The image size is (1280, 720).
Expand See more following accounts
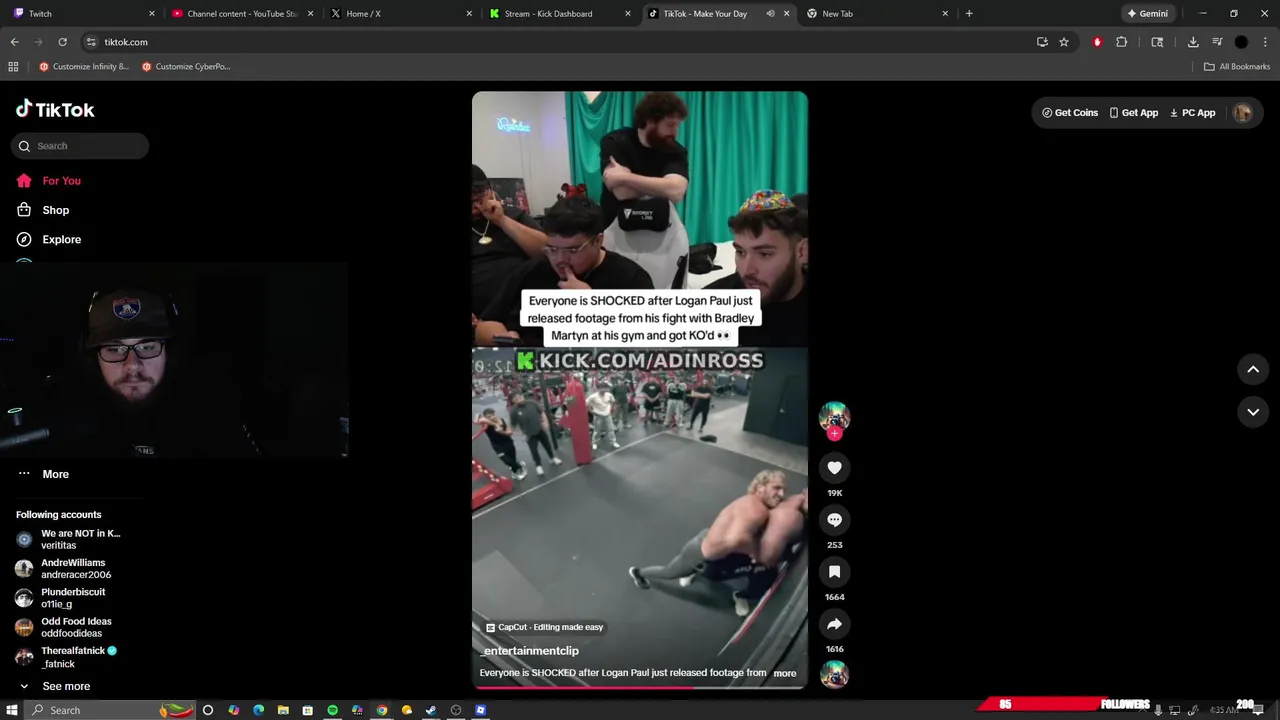(56, 686)
